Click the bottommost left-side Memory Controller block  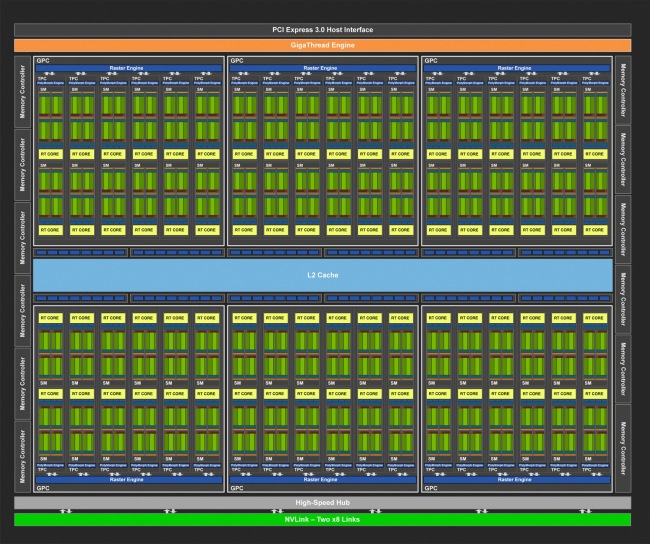tap(22, 457)
